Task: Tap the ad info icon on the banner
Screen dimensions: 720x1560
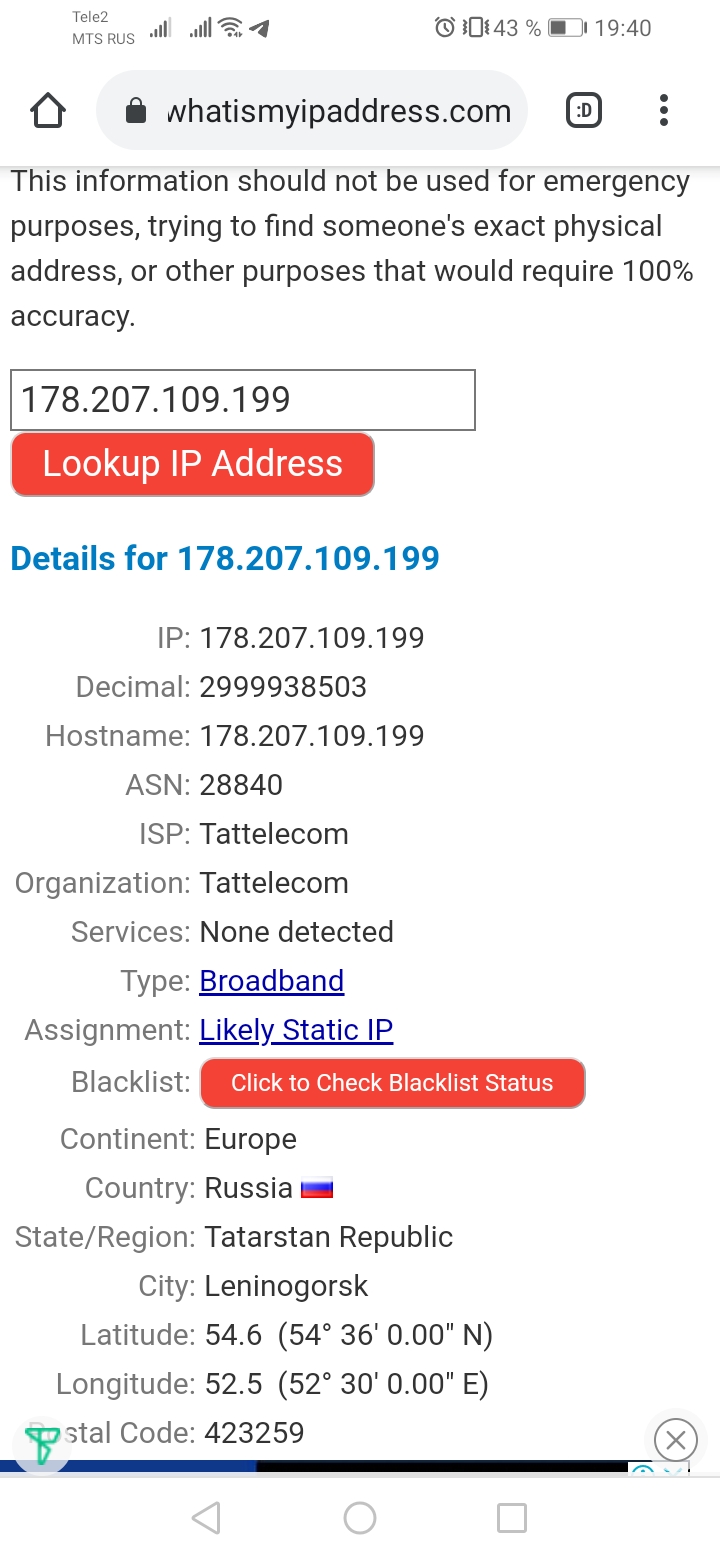Action: [642, 1469]
